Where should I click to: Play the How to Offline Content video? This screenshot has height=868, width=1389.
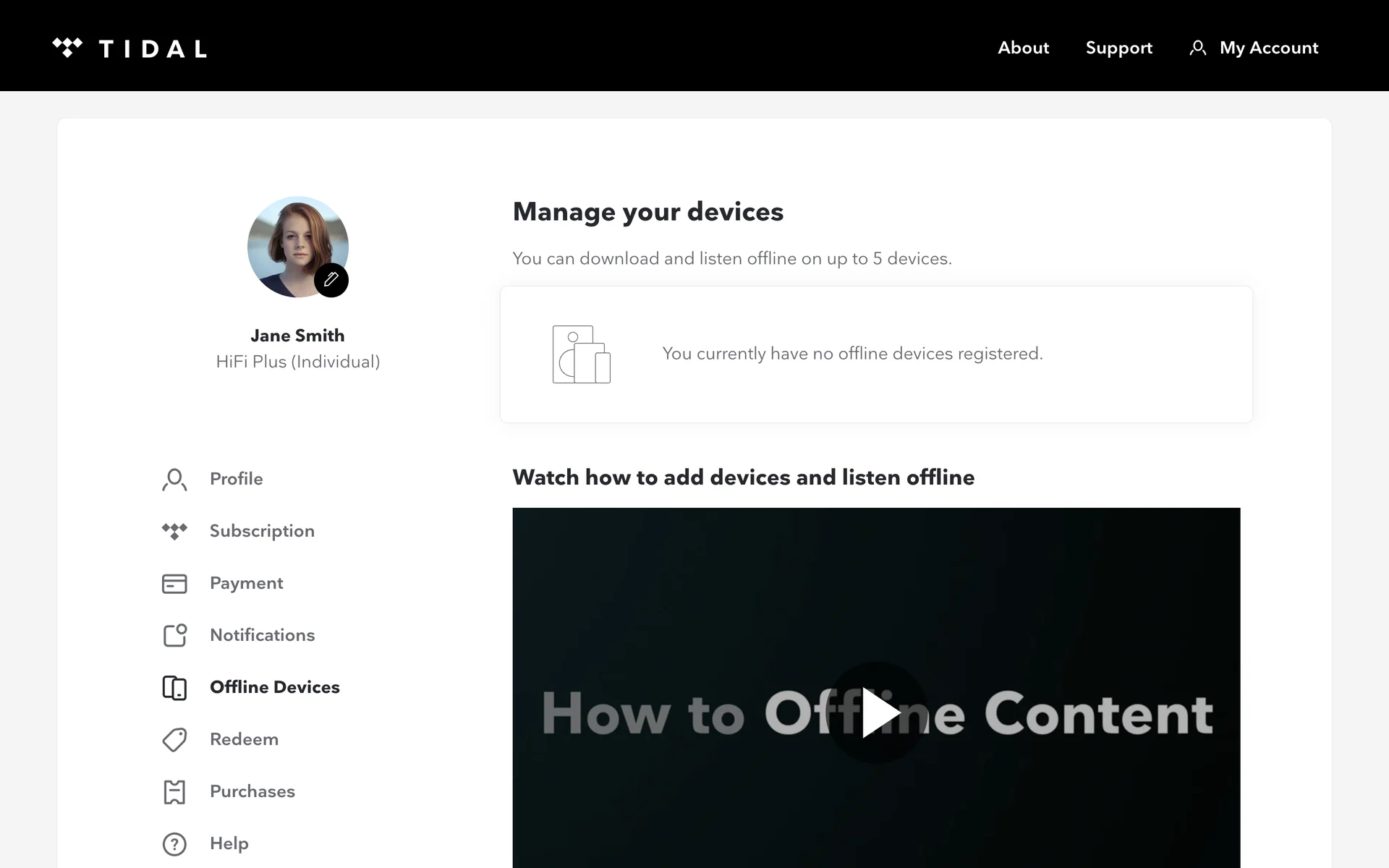(x=876, y=713)
